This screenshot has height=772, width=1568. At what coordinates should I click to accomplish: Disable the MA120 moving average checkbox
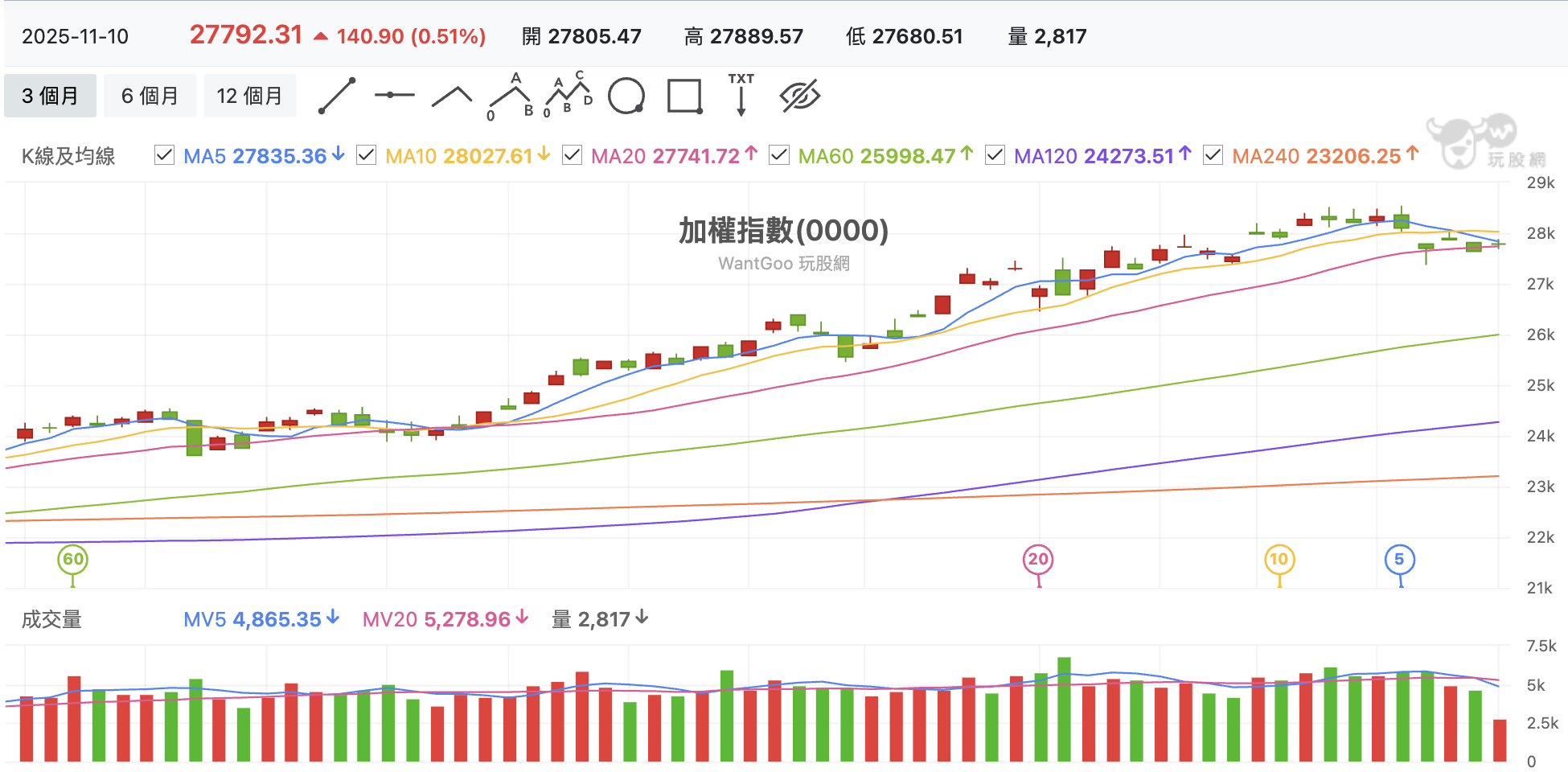(995, 154)
